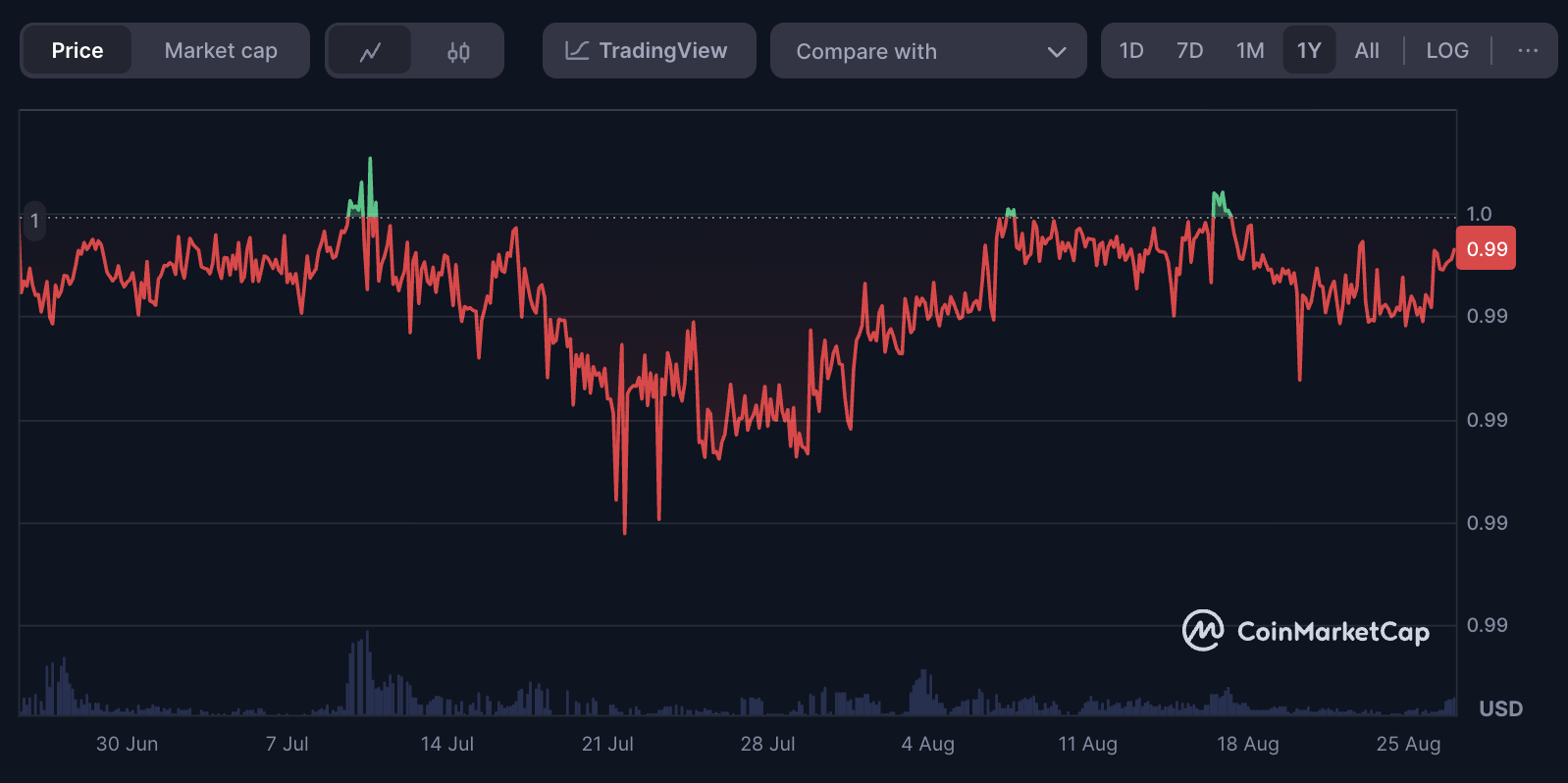The width and height of the screenshot is (1568, 783).
Task: Show the All time range
Action: [1367, 51]
